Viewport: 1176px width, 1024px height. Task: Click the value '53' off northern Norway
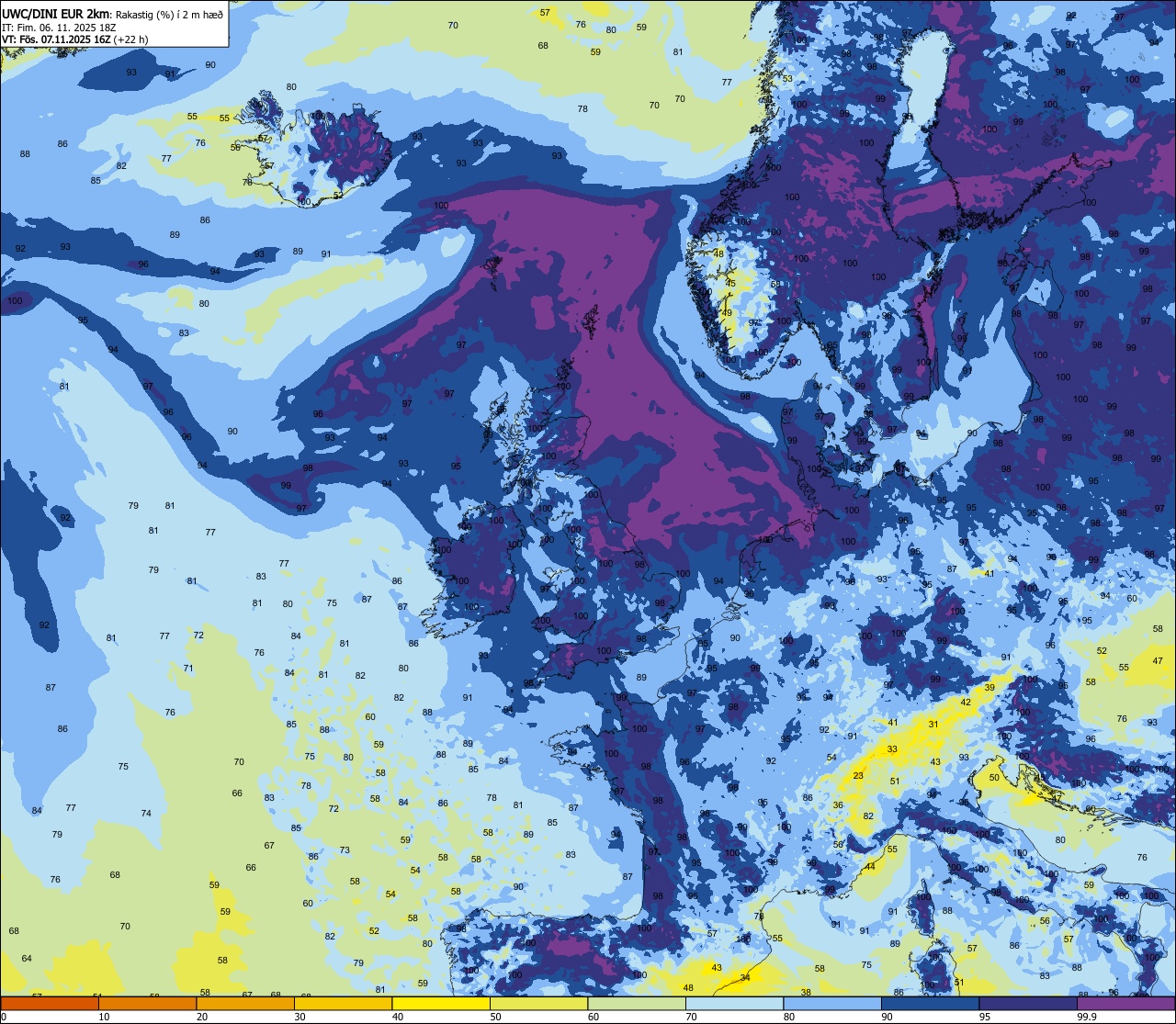[x=787, y=79]
